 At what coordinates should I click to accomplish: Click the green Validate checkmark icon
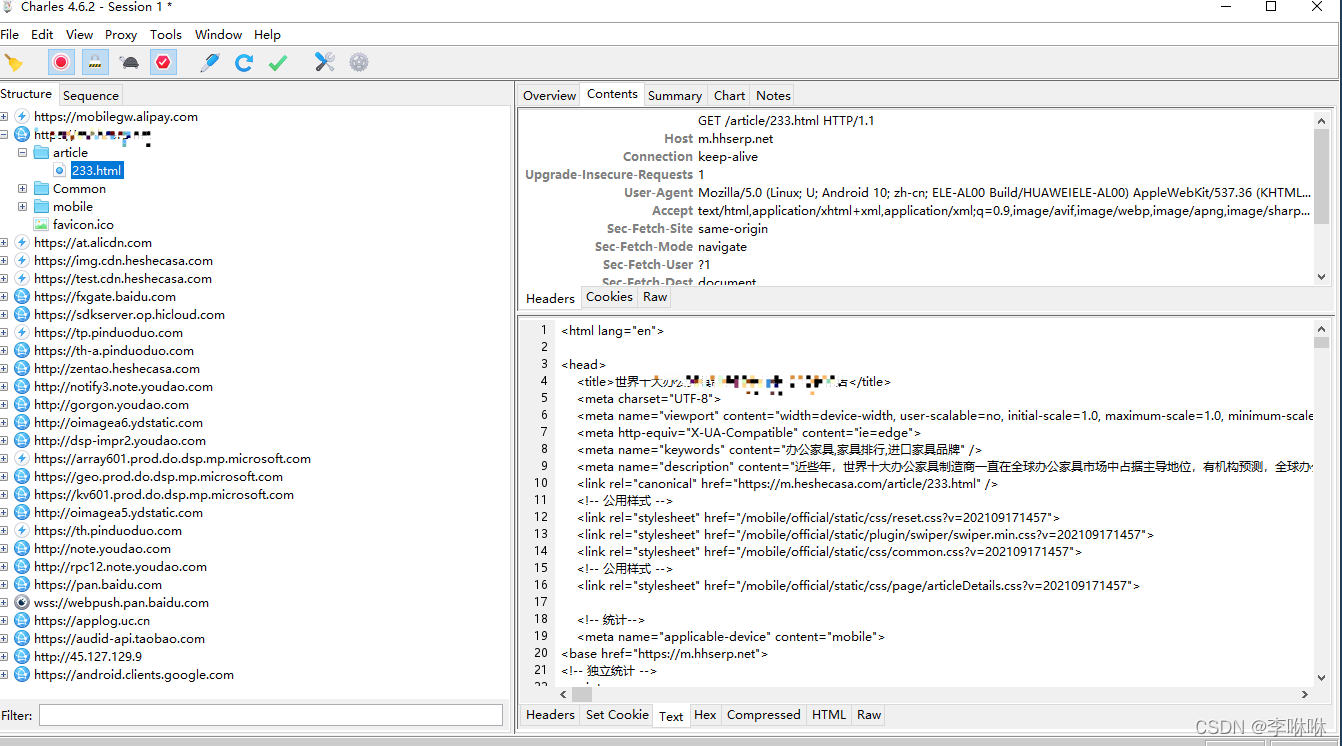pos(278,63)
